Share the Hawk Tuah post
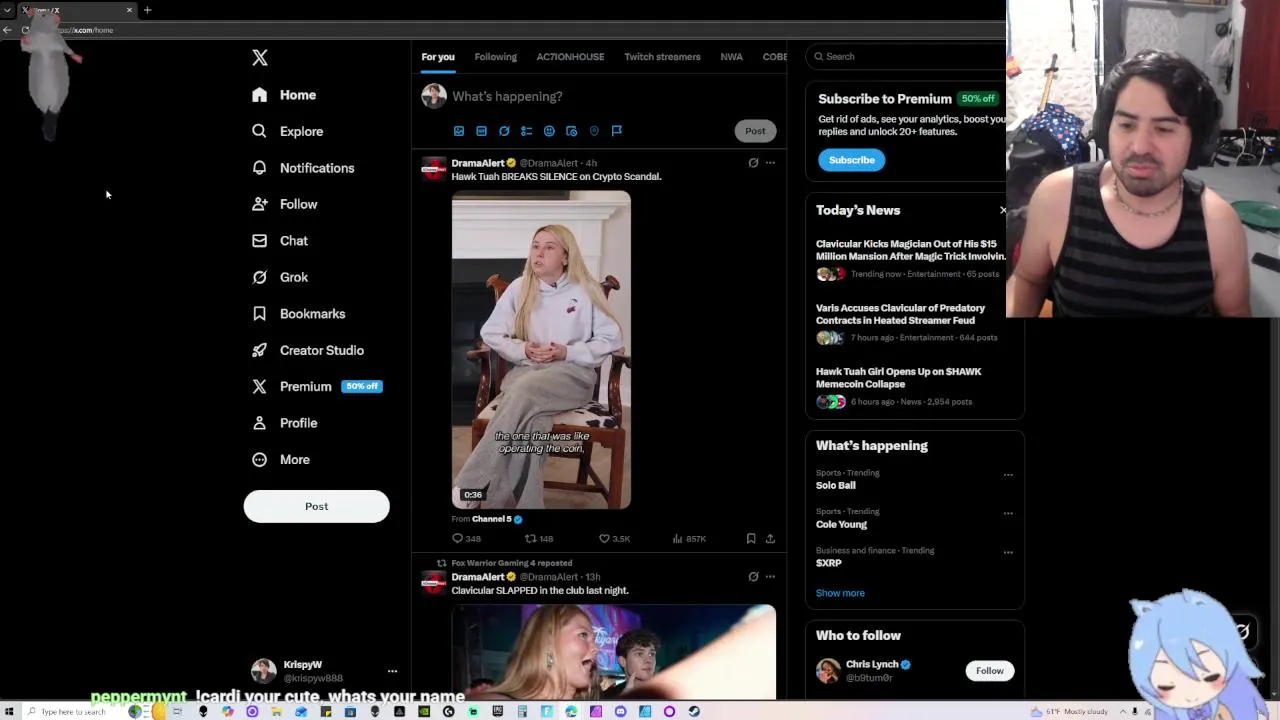Viewport: 1280px width, 720px height. click(x=770, y=539)
